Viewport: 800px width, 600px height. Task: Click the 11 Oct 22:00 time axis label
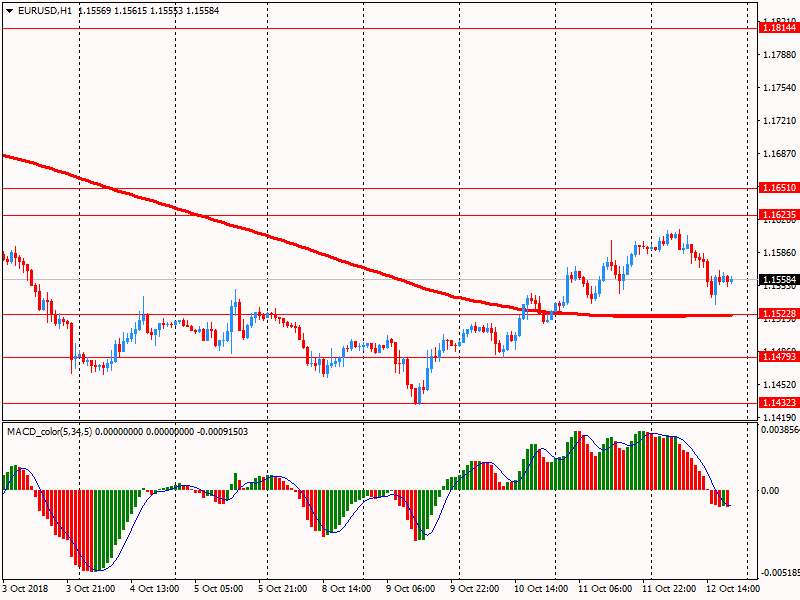[669, 589]
